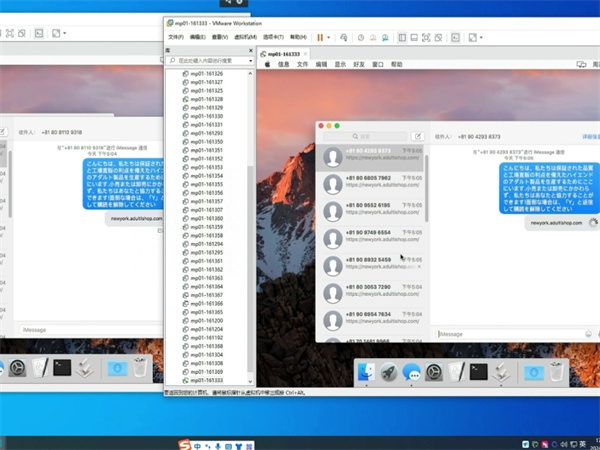Open Terminal icon in the dock
600x450 pixels.
479,372
